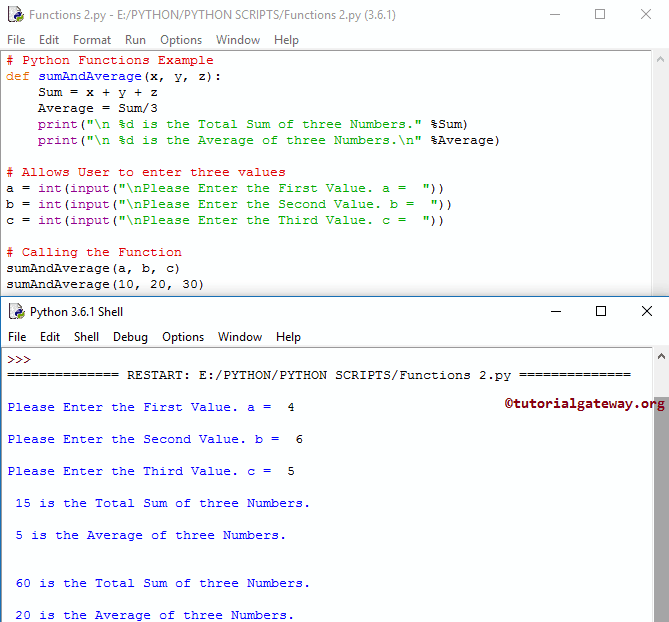The height and width of the screenshot is (622, 669).
Task: Click '20 is the Average' output line
Action: (x=154, y=615)
